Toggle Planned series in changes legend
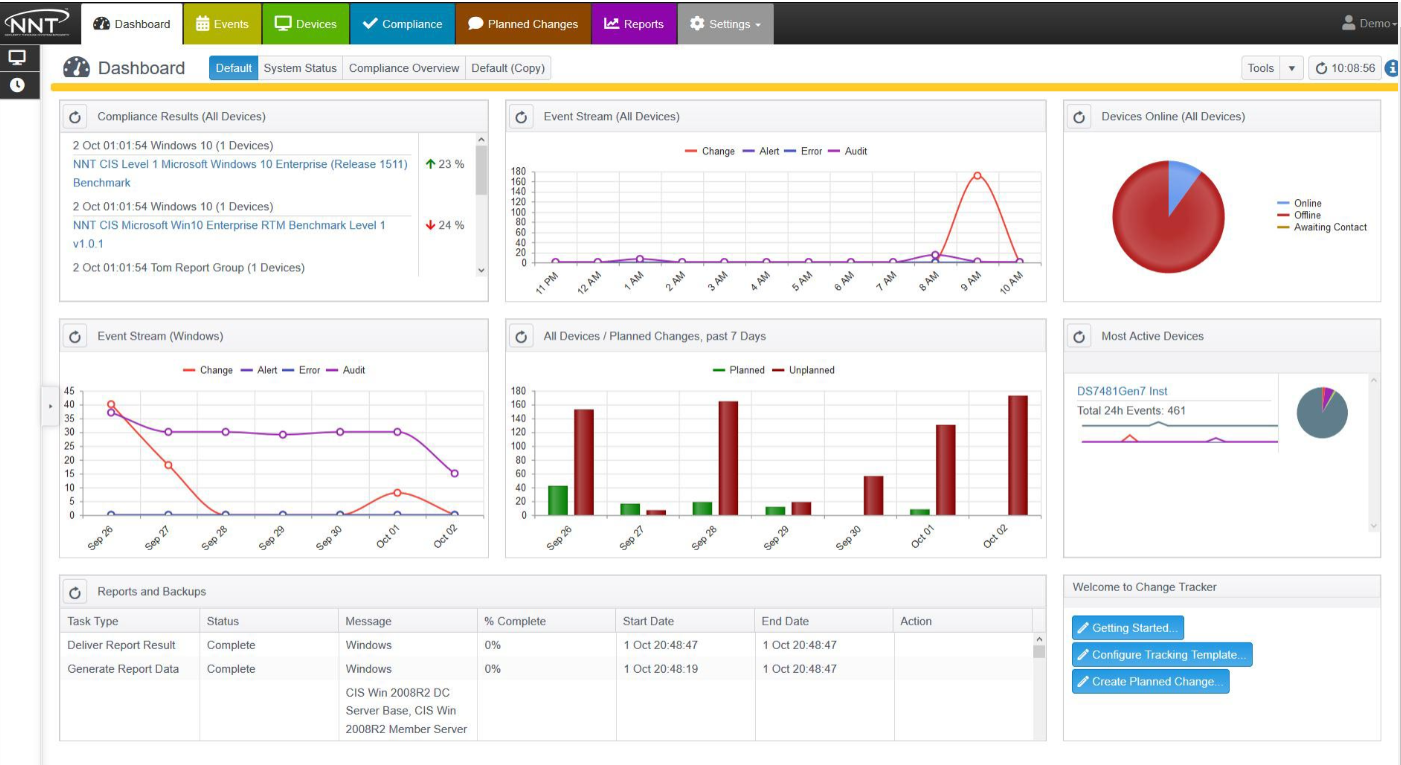Image resolution: width=1401 pixels, height=765 pixels. pos(739,370)
